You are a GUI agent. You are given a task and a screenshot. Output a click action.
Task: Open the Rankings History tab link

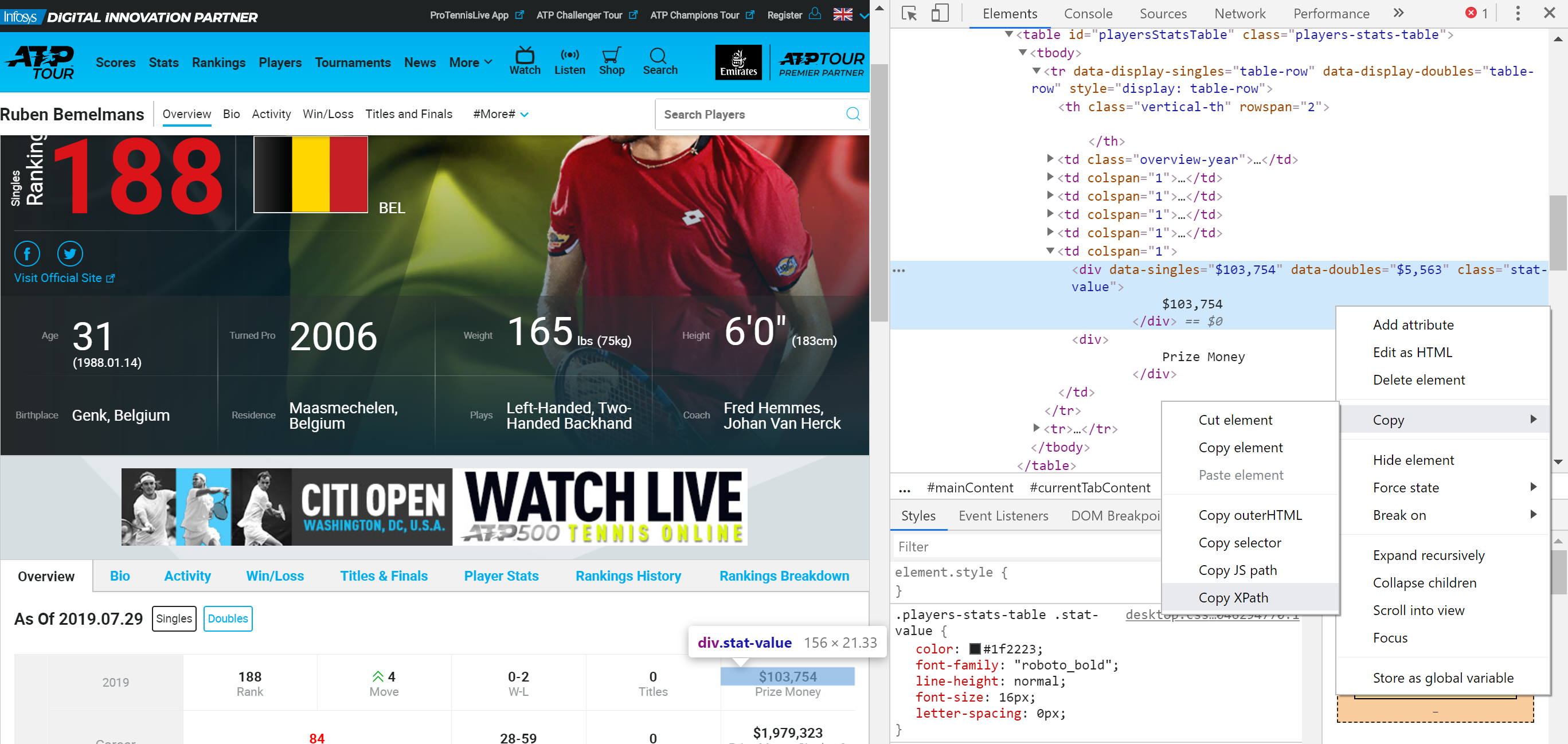click(628, 576)
